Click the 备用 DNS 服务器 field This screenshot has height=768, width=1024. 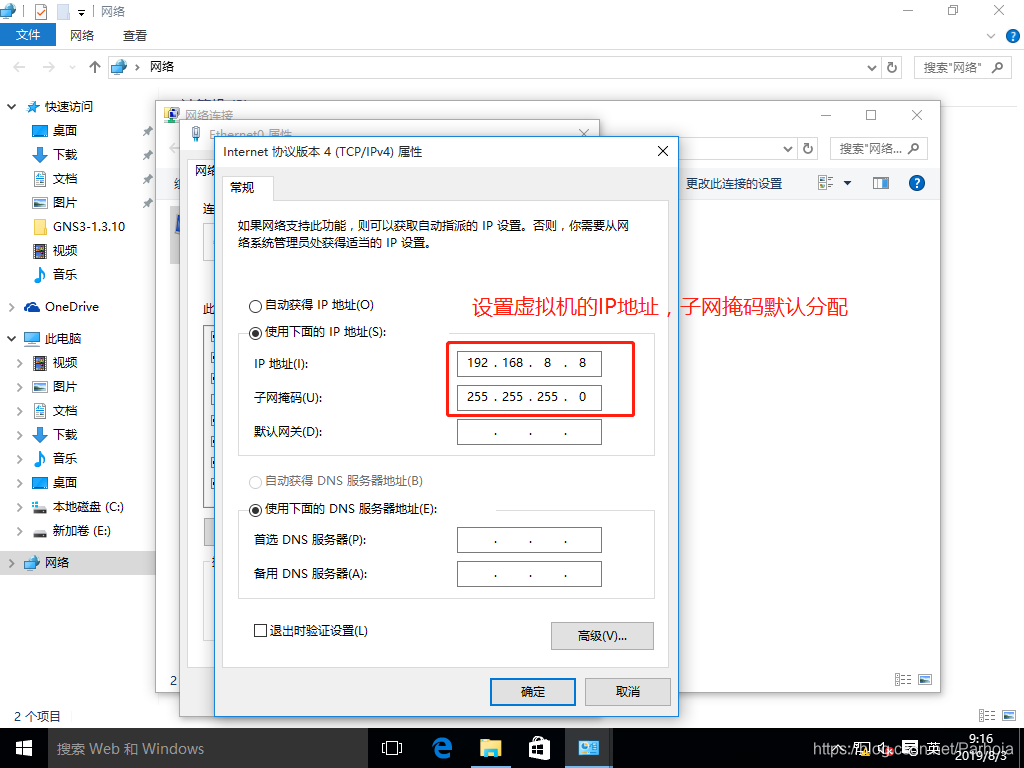pyautogui.click(x=529, y=574)
